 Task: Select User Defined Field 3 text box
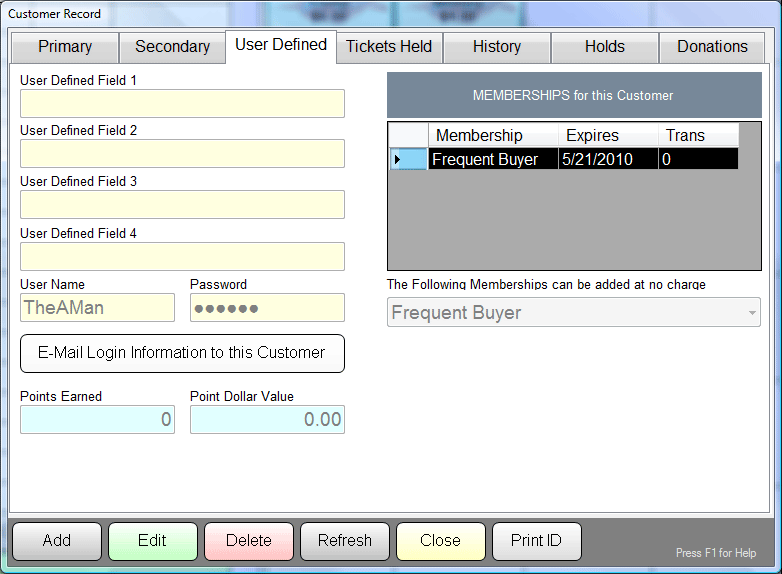[182, 204]
